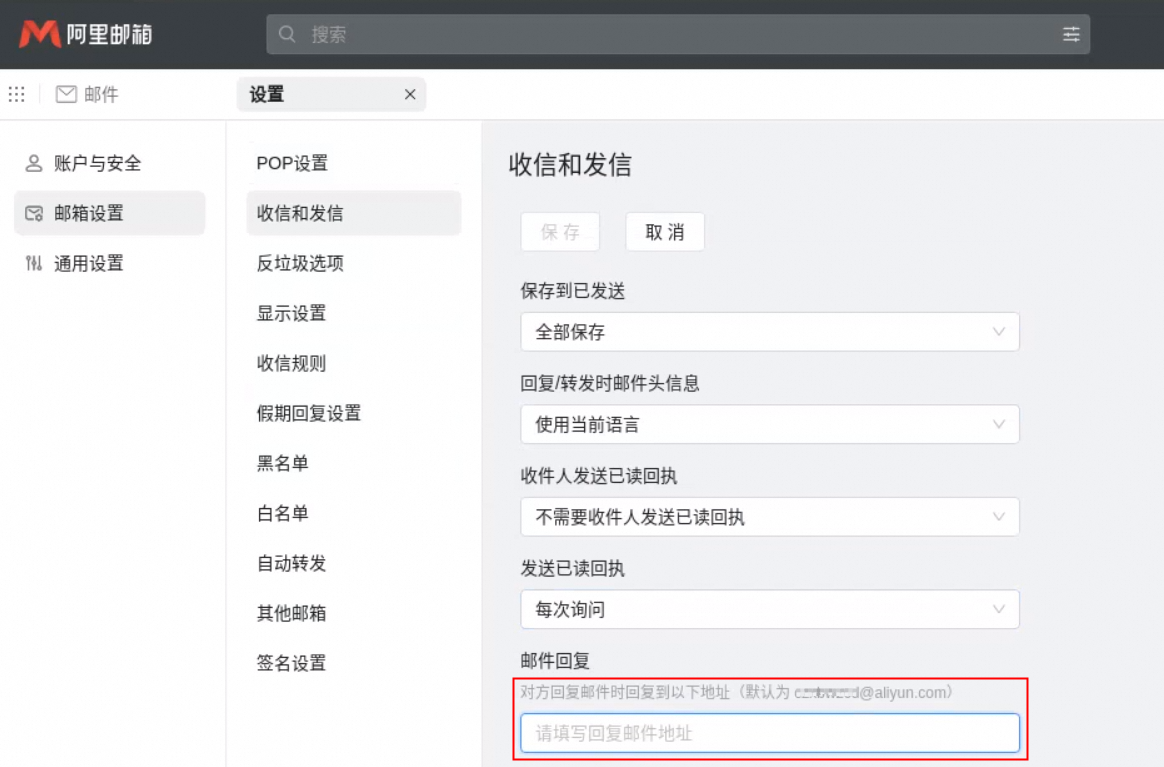This screenshot has height=767, width=1164.
Task: Click the 取消 button
Action: click(x=665, y=232)
